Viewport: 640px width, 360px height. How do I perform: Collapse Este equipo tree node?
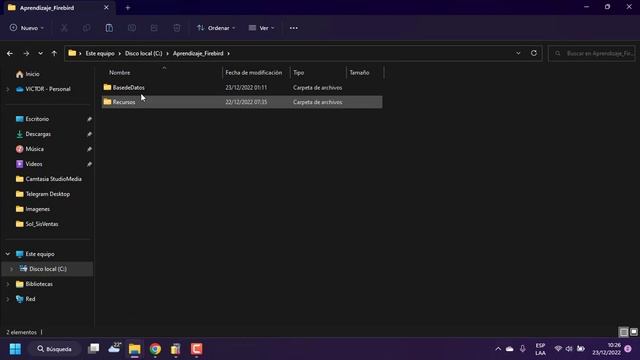[x=8, y=254]
